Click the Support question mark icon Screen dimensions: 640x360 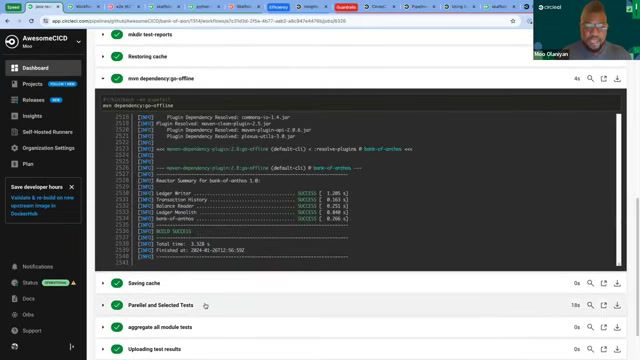coord(15,331)
